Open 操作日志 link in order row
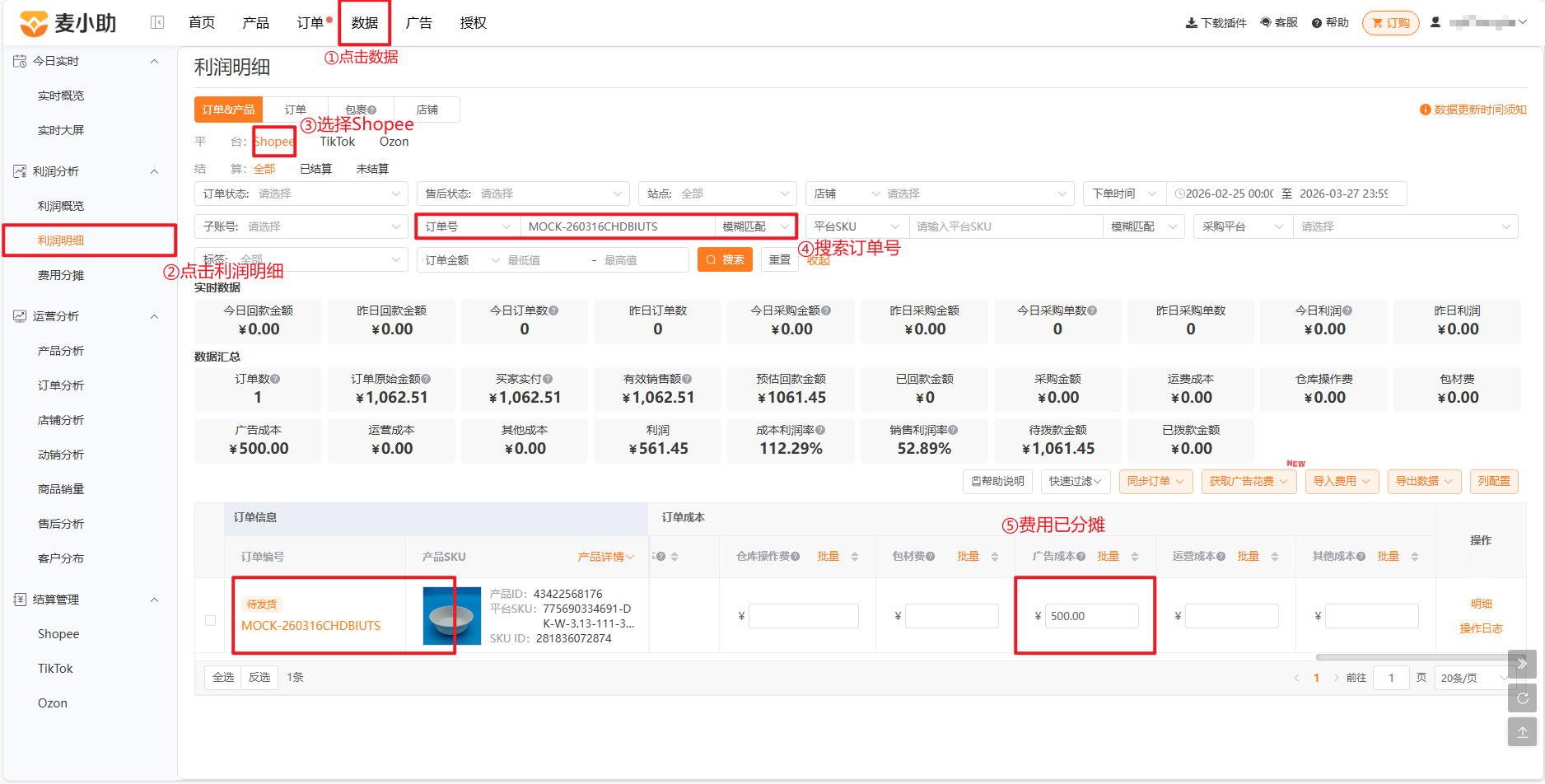The image size is (1545, 784). 1481,628
